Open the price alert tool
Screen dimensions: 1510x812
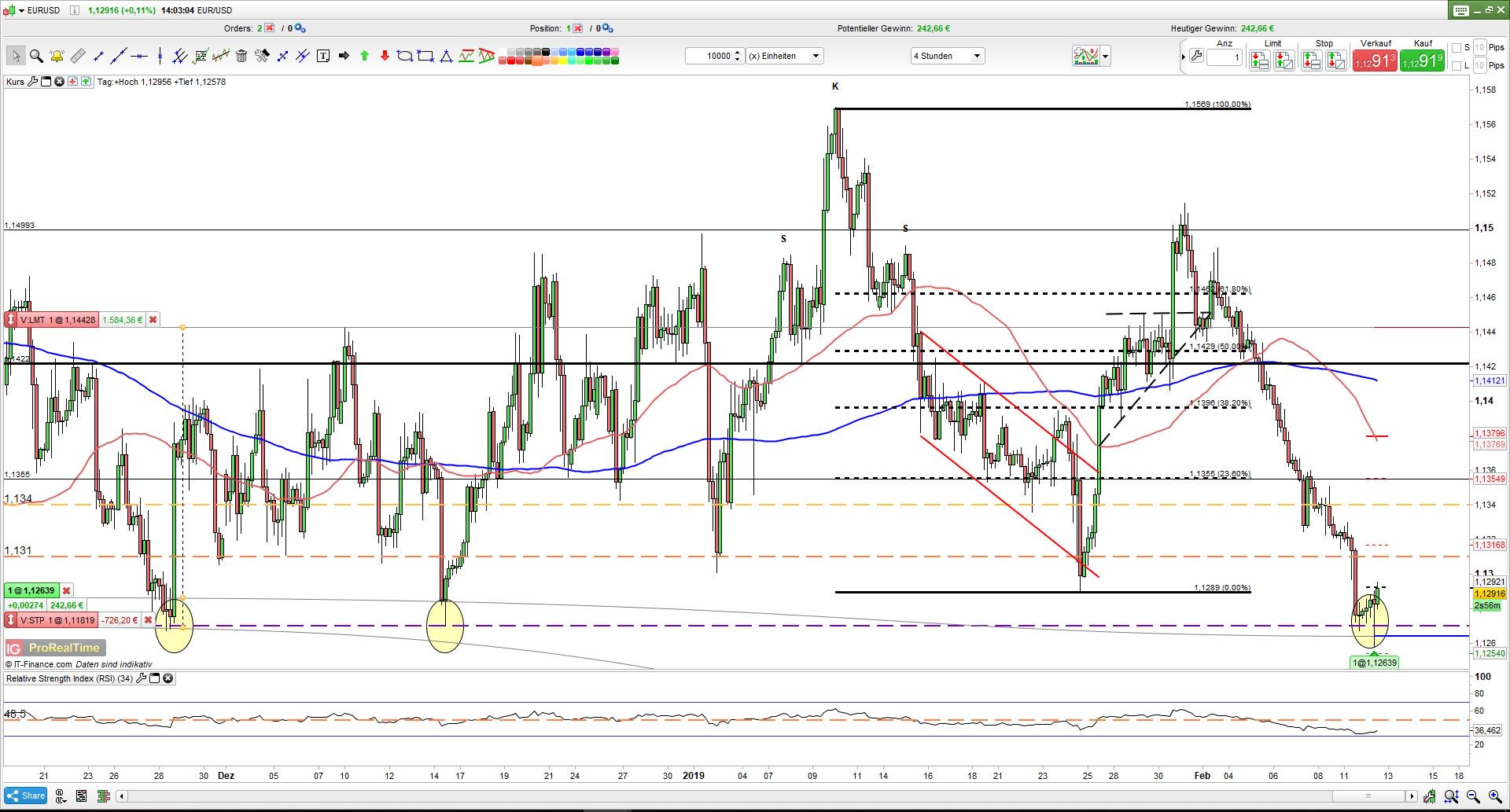pos(57,56)
